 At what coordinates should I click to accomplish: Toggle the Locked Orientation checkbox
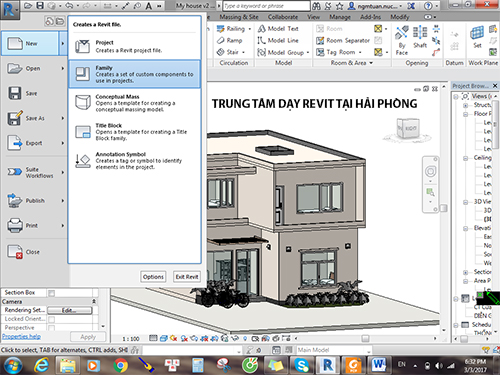point(51,319)
